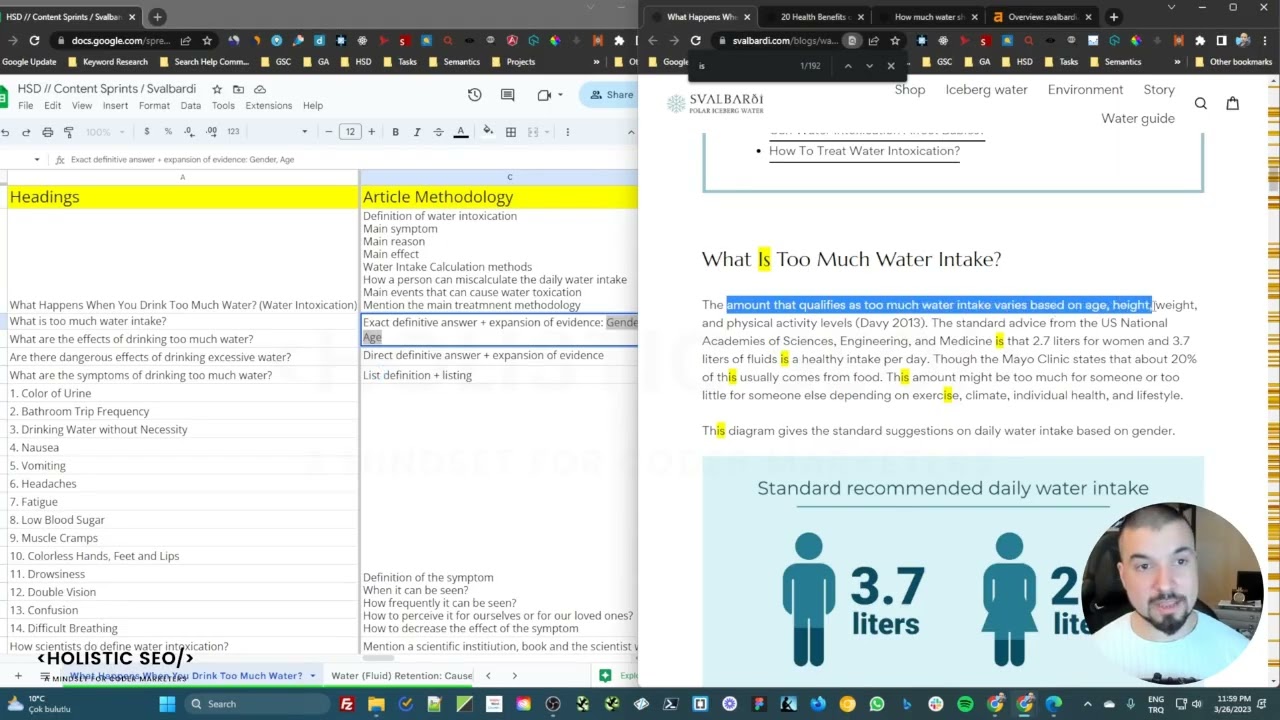
Task: Toggle italic formatting in Sheets
Action: [417, 132]
